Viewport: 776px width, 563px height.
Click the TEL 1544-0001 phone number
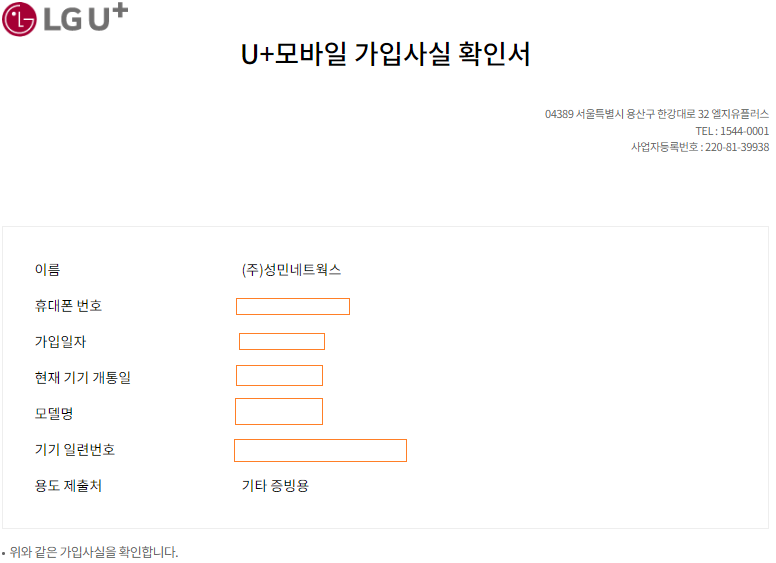[x=732, y=131]
